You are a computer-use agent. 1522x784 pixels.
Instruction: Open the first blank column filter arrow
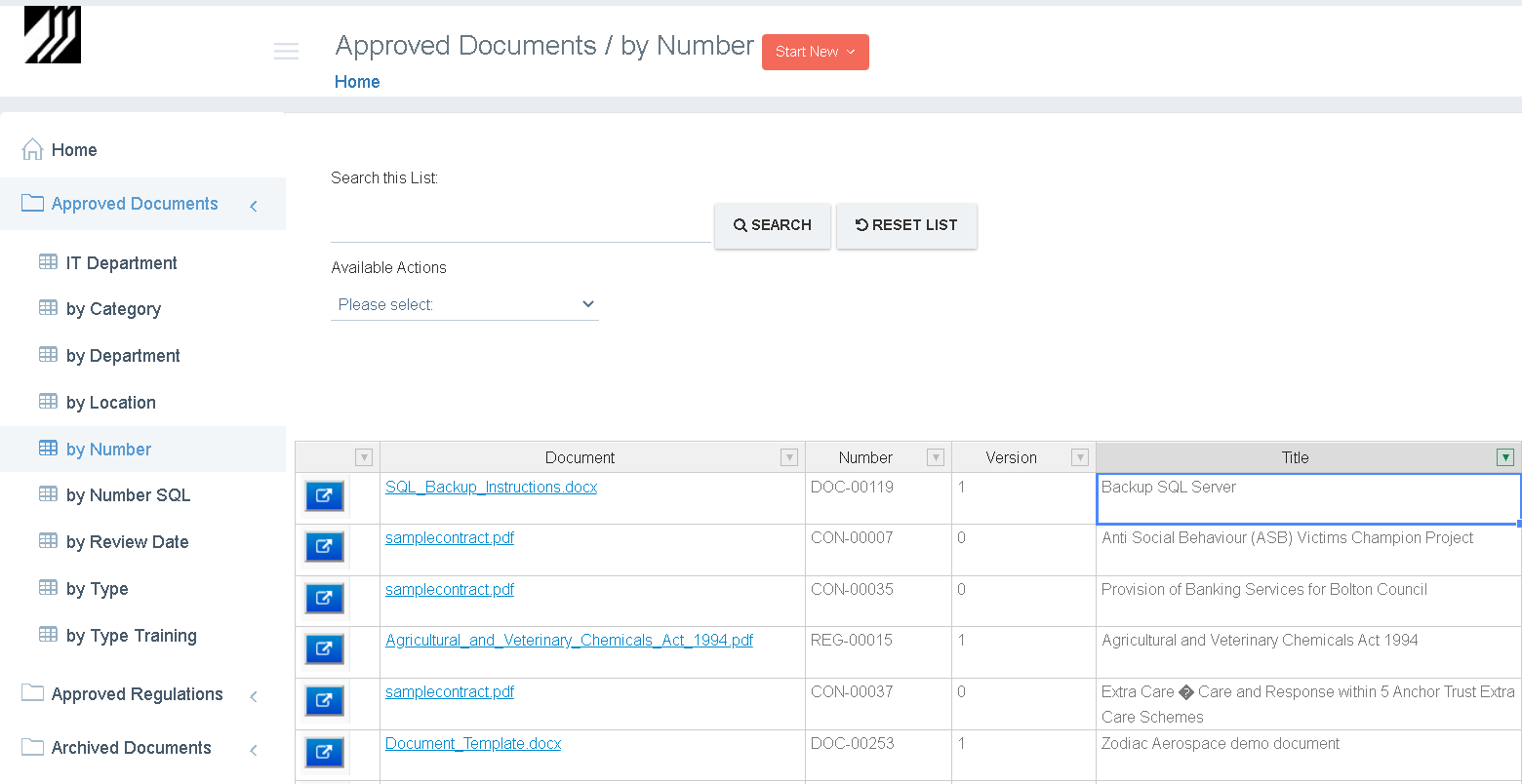coord(364,457)
